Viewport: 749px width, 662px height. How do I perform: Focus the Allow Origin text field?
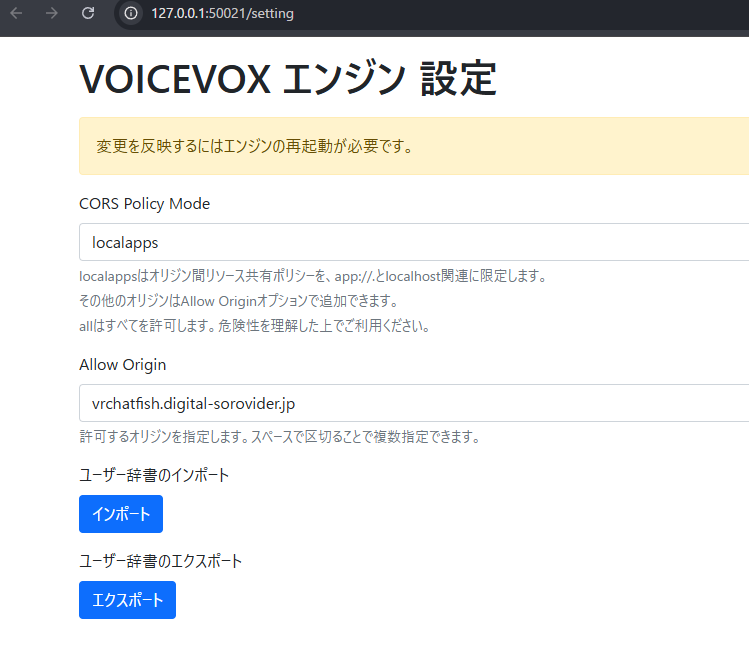click(x=414, y=403)
